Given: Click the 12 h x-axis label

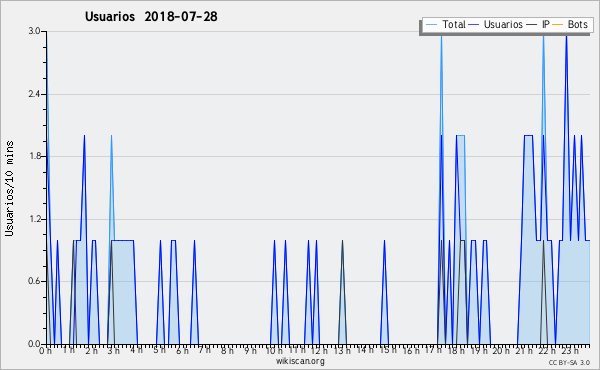Looking at the screenshot, I should 320,350.
